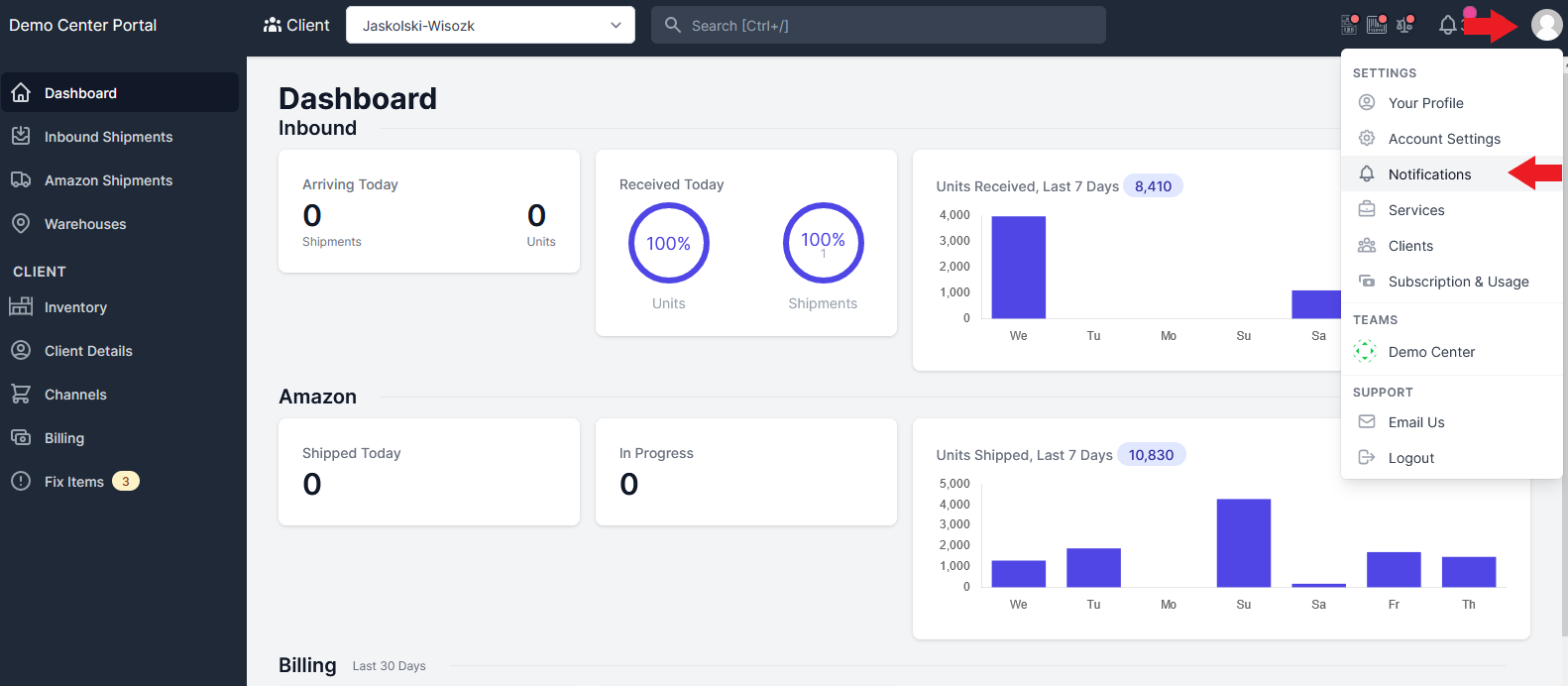Click the Client Details person icon

point(21,350)
